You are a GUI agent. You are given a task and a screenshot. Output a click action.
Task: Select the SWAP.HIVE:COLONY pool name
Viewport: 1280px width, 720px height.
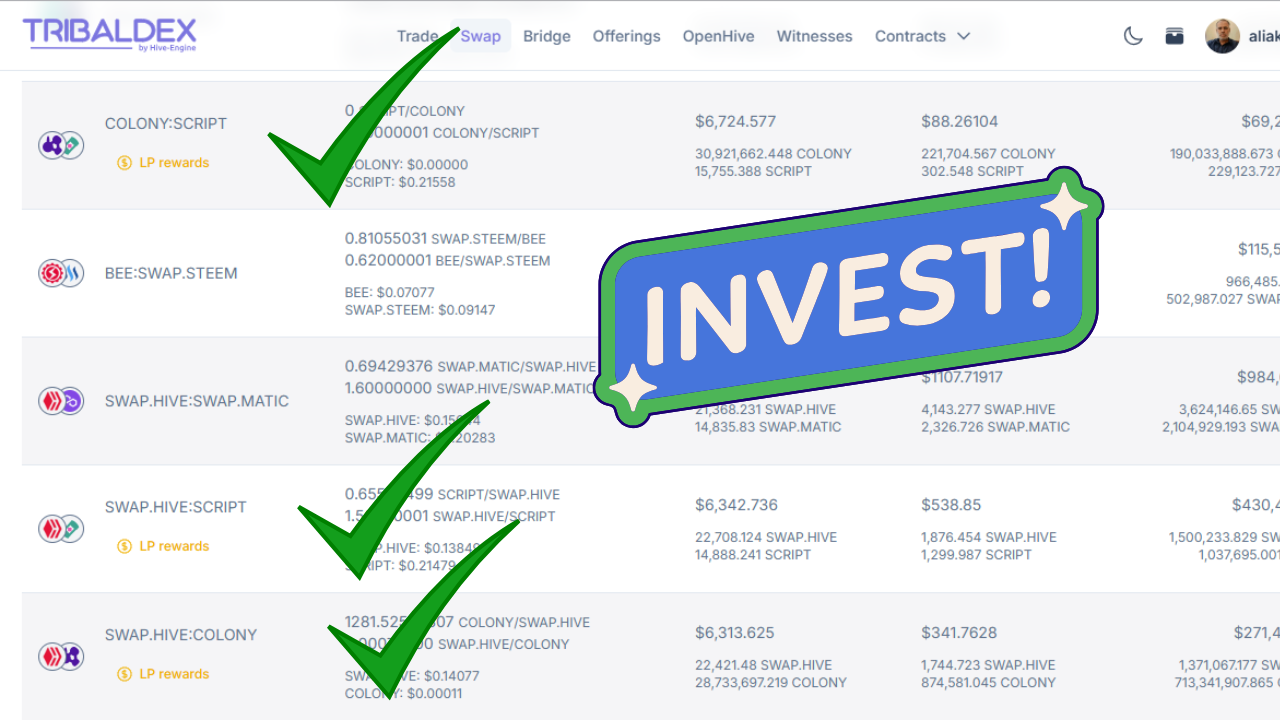click(x=181, y=634)
